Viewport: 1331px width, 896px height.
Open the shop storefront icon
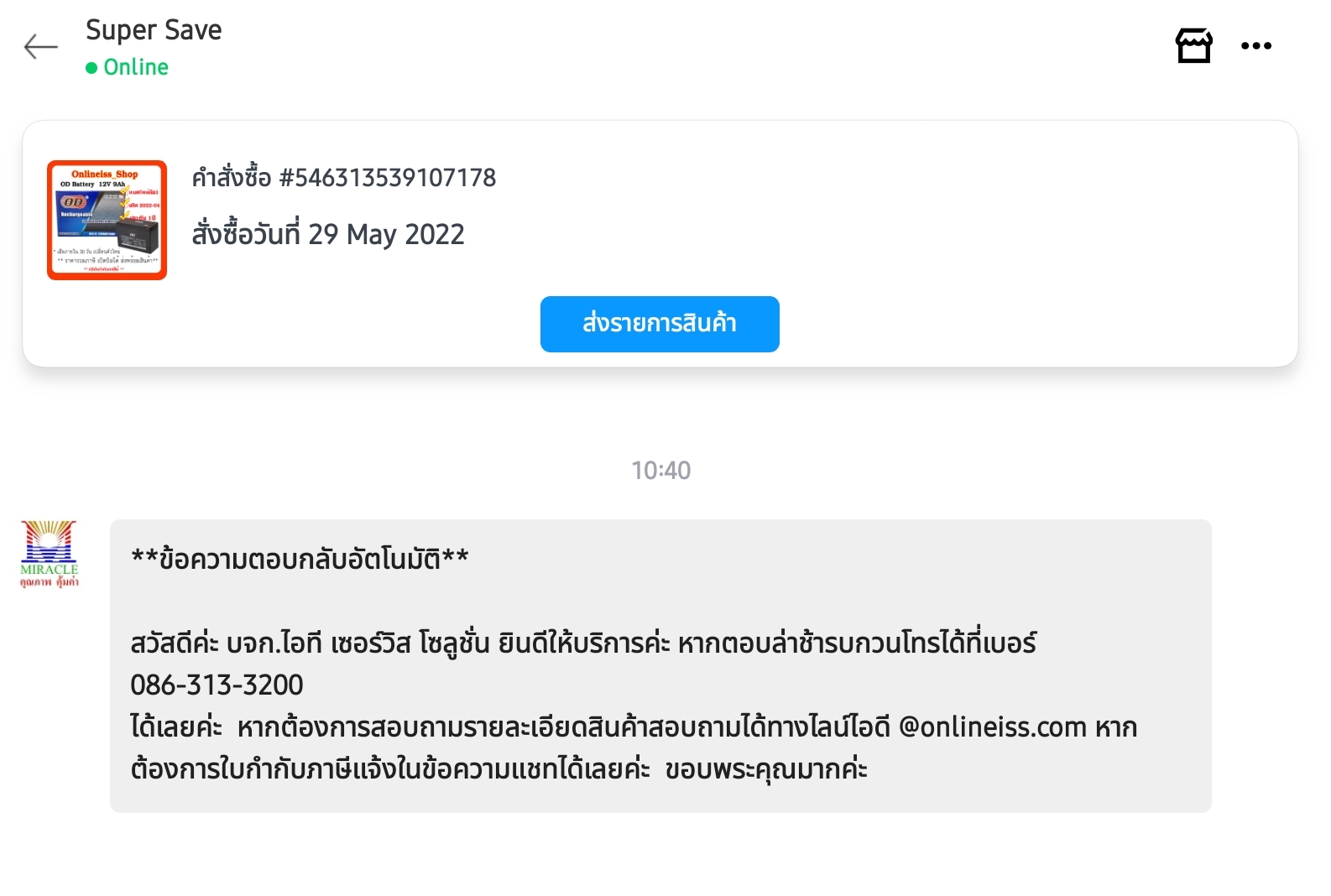(1193, 45)
